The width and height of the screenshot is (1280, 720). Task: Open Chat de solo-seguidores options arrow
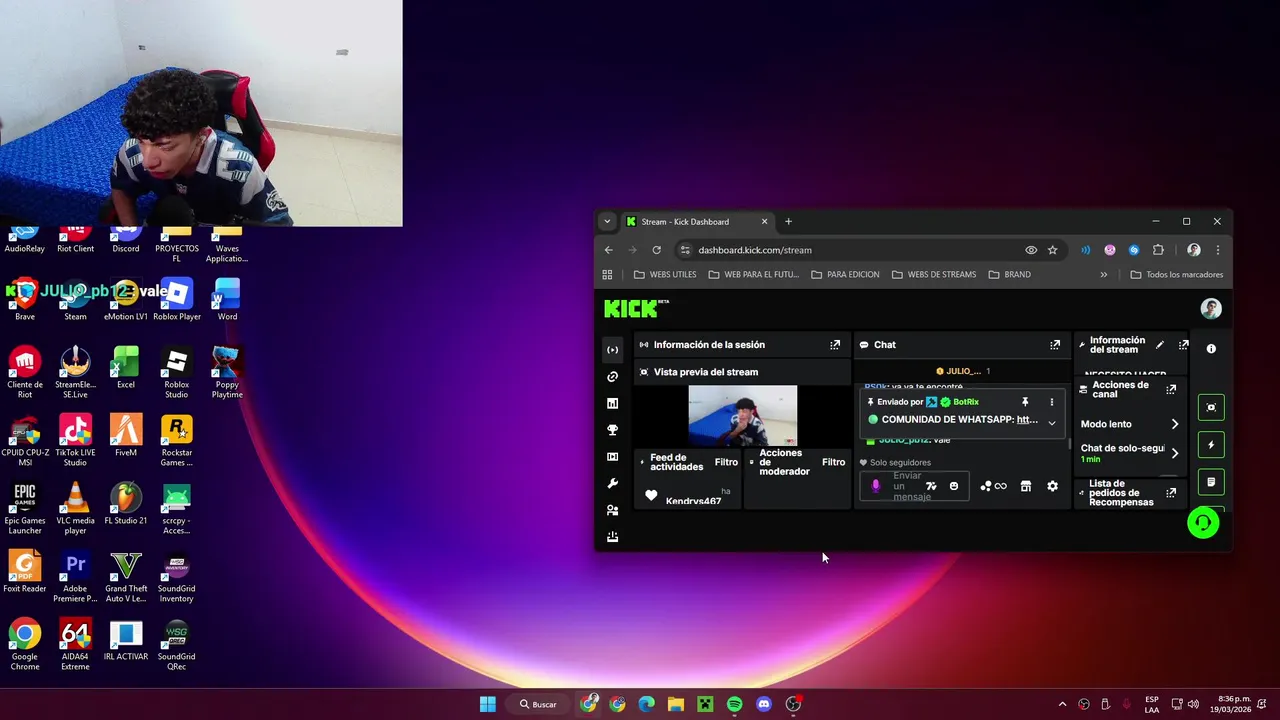click(1174, 453)
